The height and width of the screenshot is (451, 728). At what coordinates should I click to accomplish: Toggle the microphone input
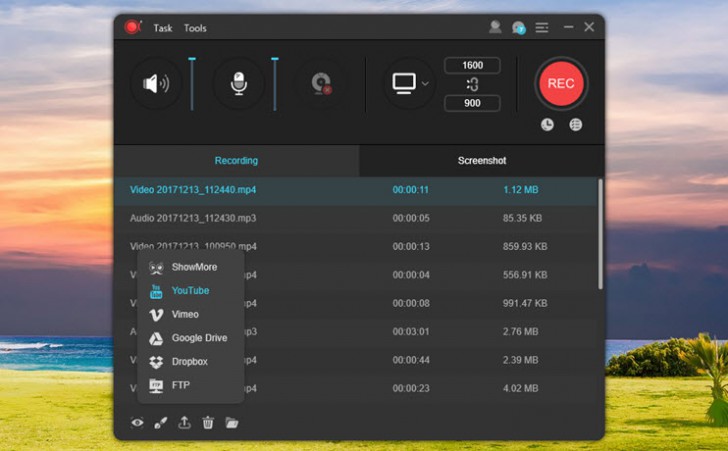(x=238, y=84)
